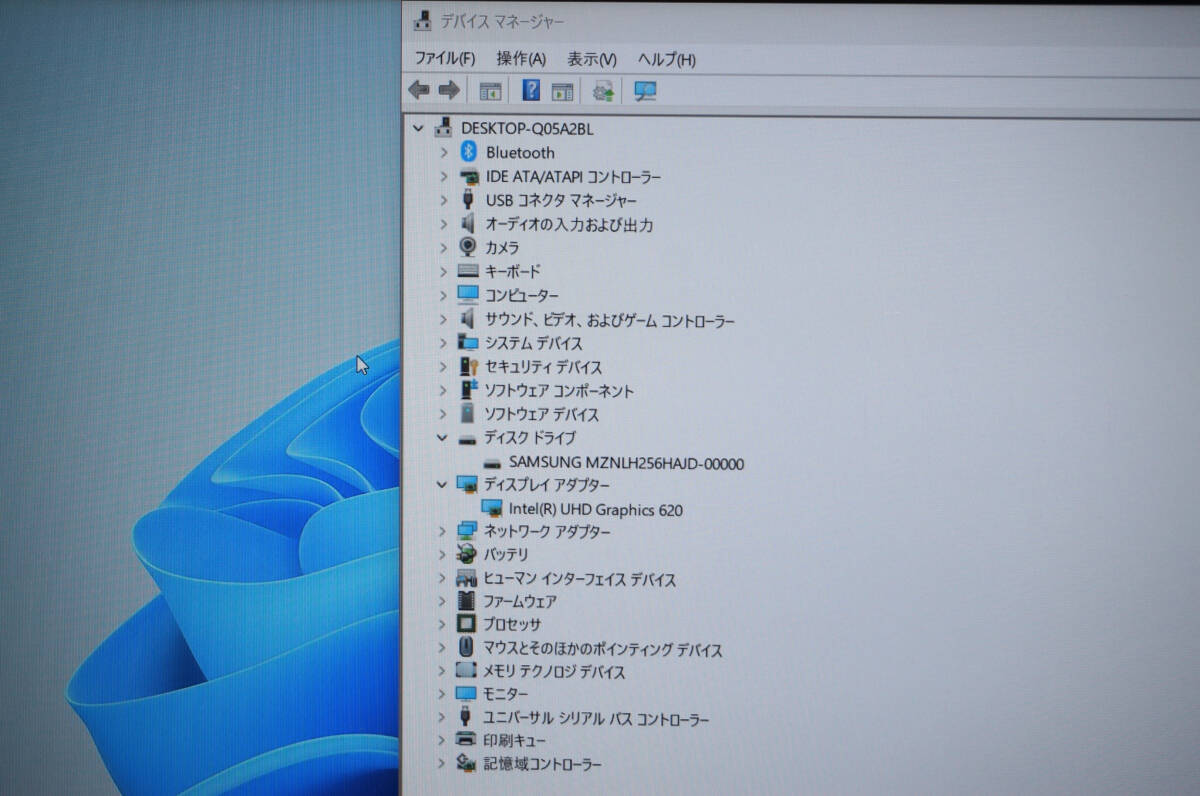Image resolution: width=1200 pixels, height=796 pixels.
Task: Click the 印刷キュー printer icon
Action: [466, 740]
